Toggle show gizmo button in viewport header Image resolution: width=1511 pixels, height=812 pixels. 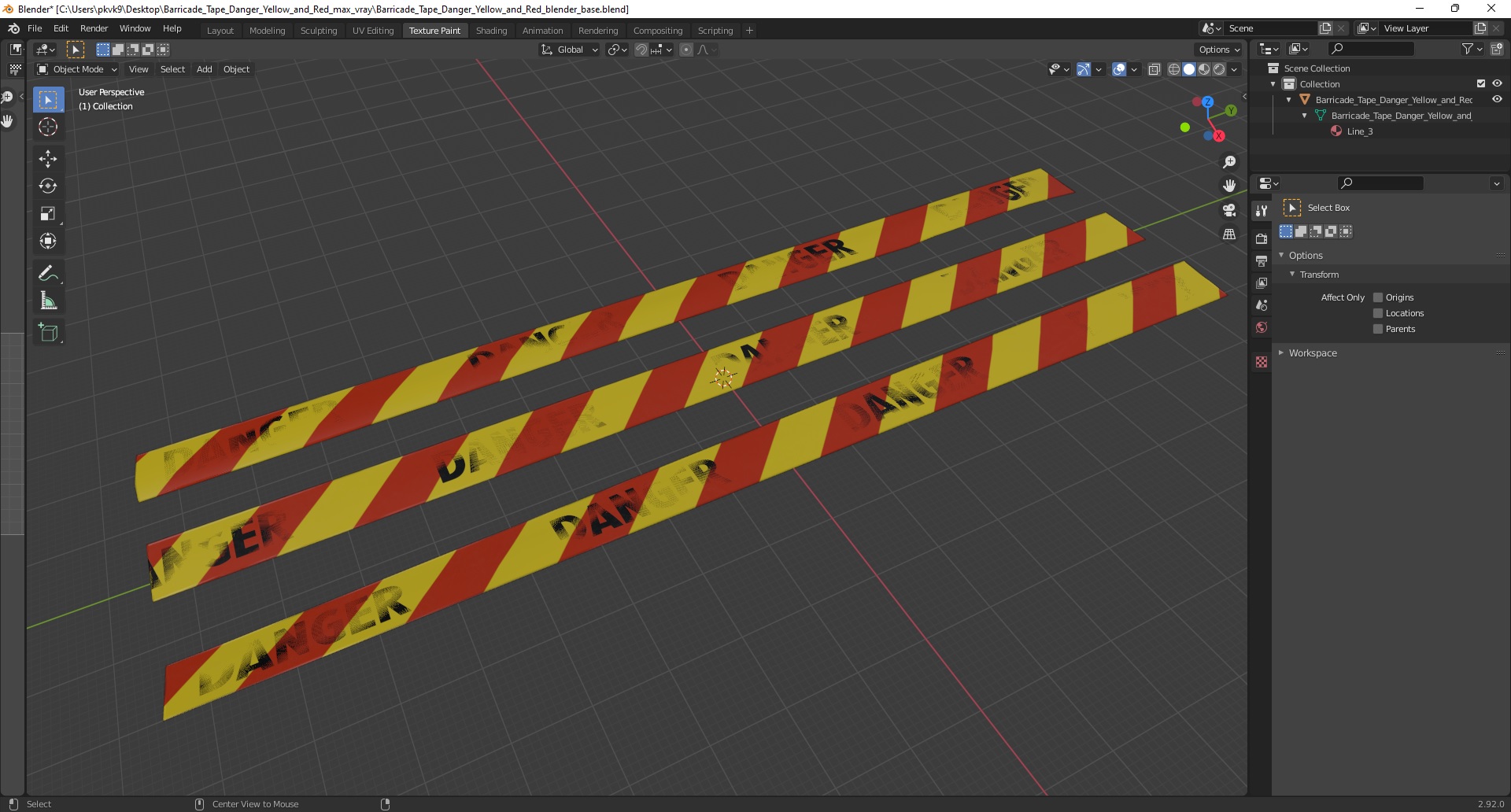point(1084,69)
